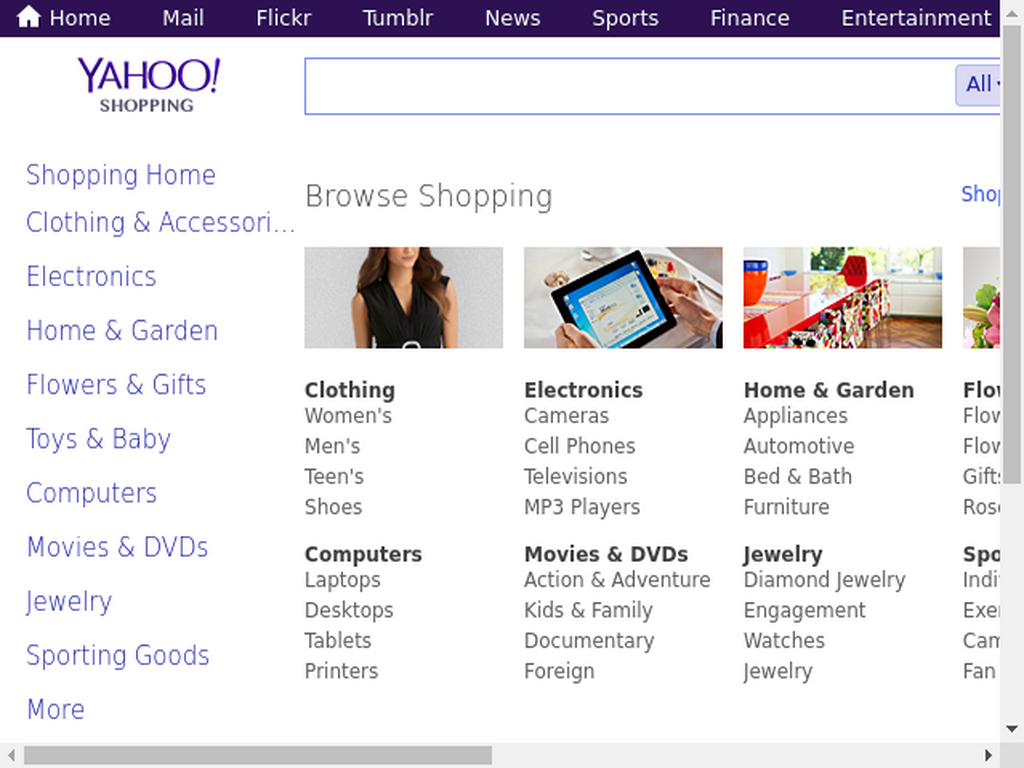Browse Diamond Jewelry
The image size is (1024, 768).
click(824, 580)
